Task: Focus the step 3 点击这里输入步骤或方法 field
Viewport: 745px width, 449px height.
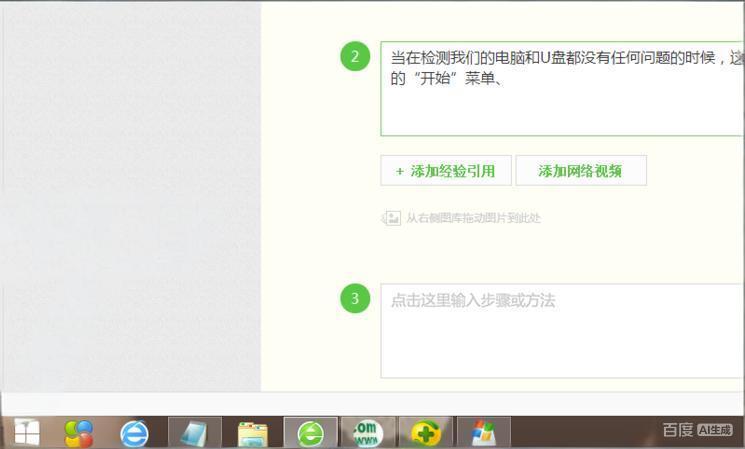Action: [560, 330]
